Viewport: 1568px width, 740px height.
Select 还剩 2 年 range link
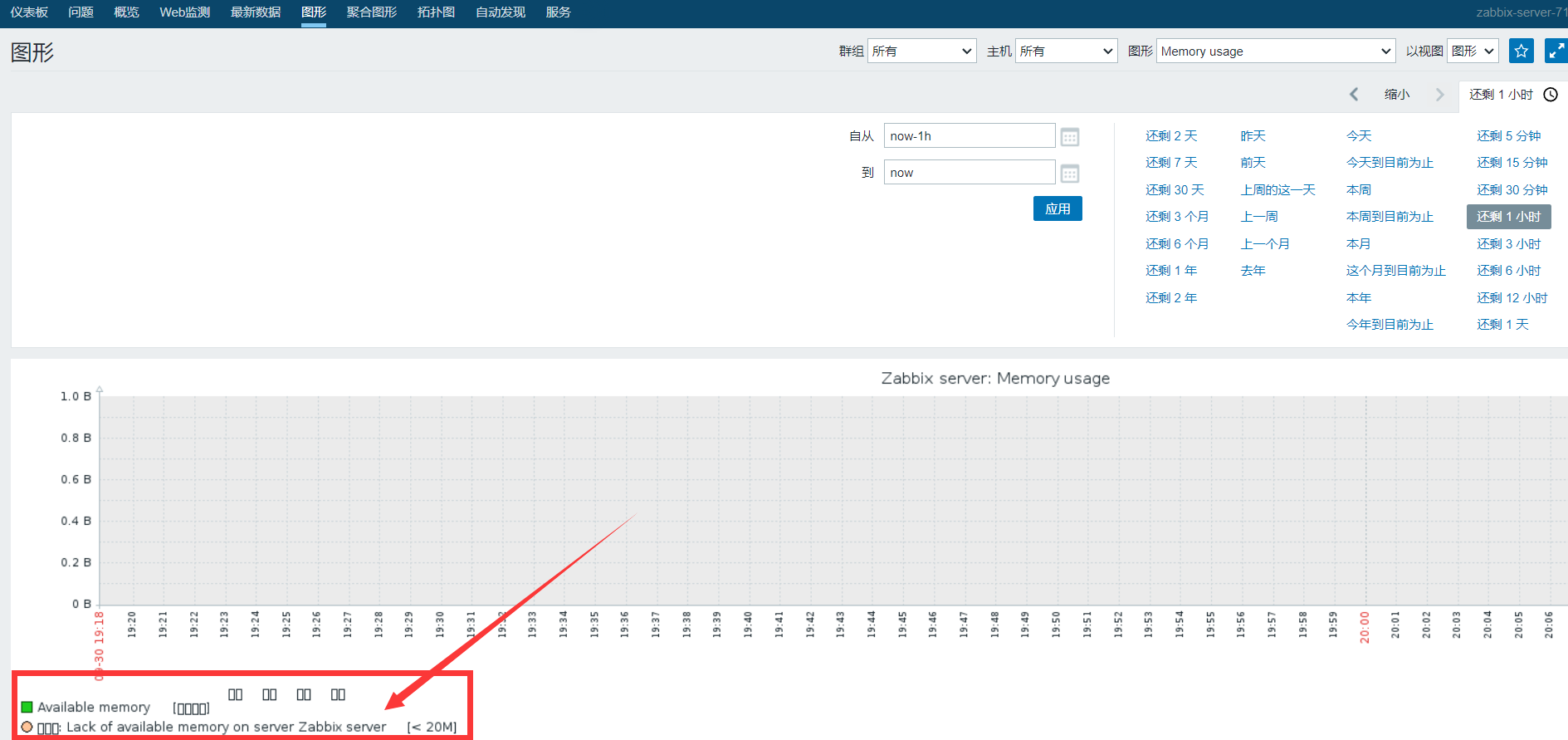(x=1171, y=297)
